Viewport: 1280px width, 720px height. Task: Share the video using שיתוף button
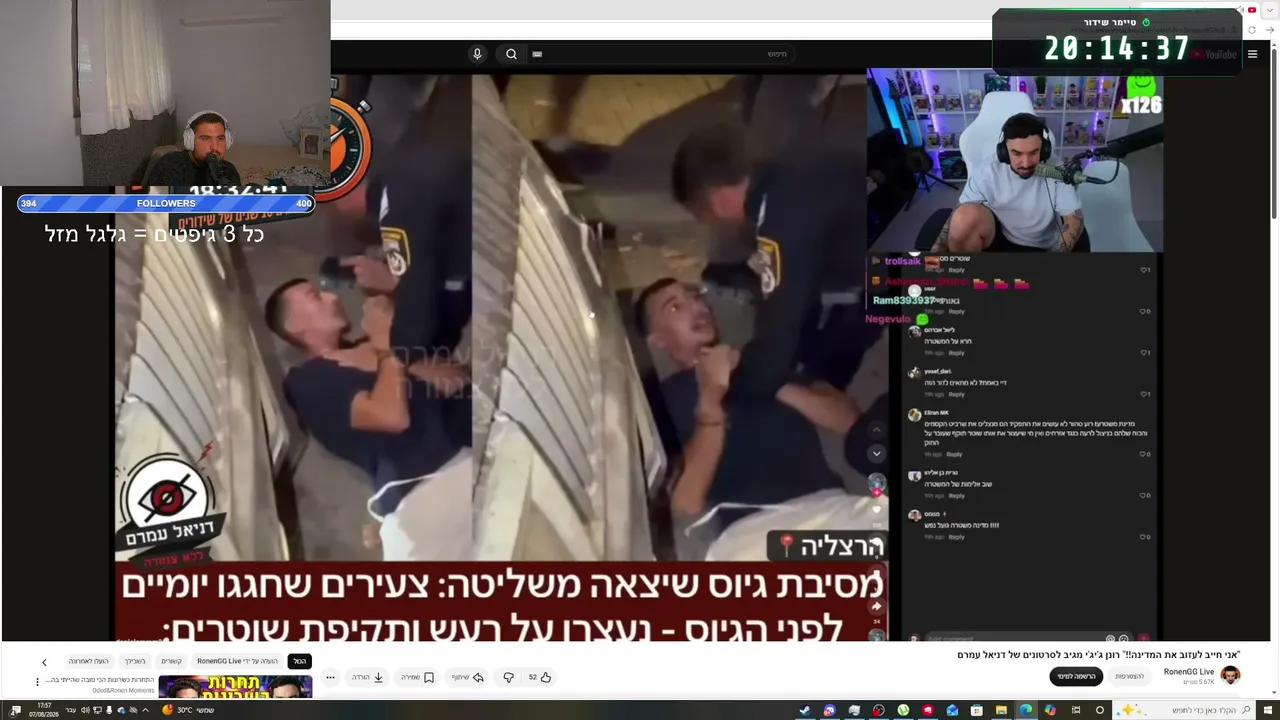[467, 677]
